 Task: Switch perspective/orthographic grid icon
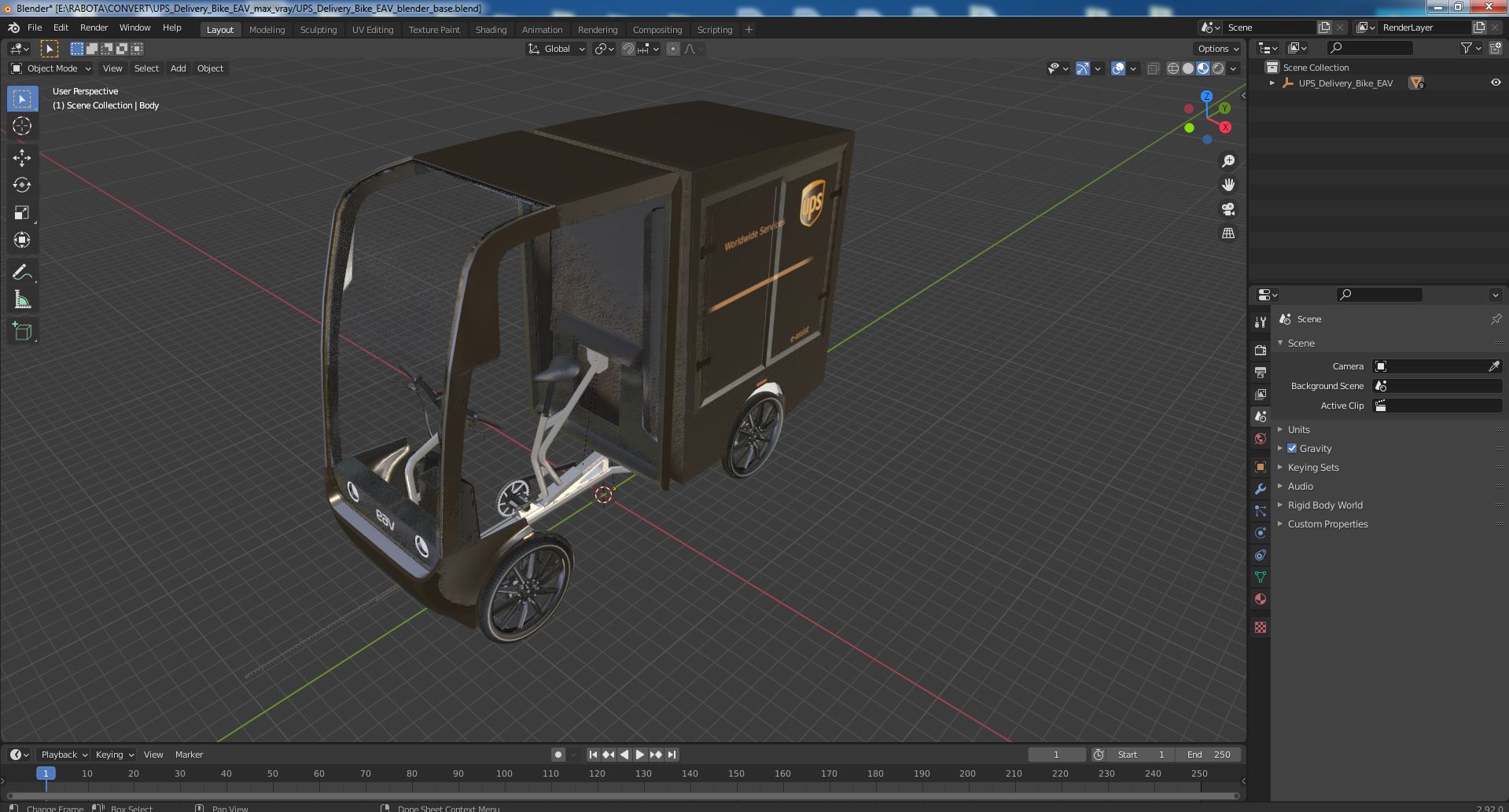(x=1227, y=233)
